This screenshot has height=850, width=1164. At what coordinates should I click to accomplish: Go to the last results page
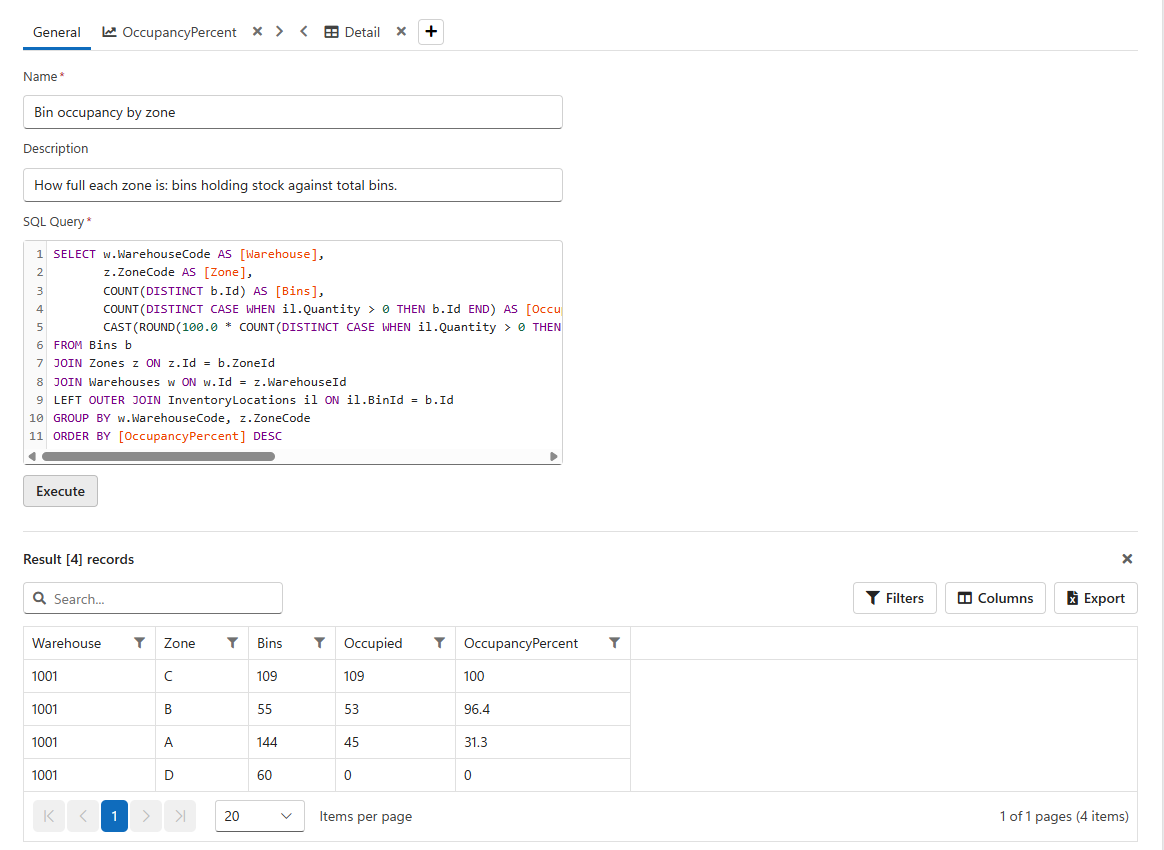180,816
